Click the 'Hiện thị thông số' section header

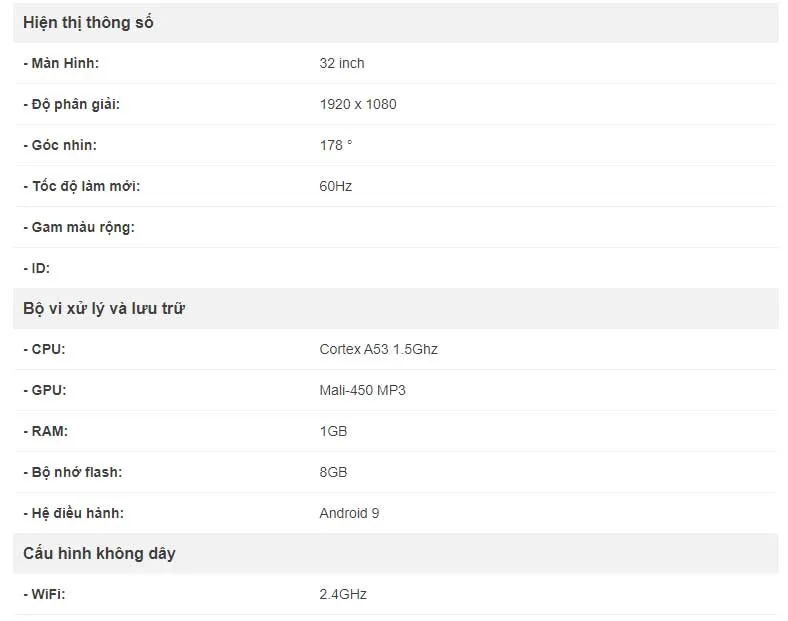click(88, 23)
